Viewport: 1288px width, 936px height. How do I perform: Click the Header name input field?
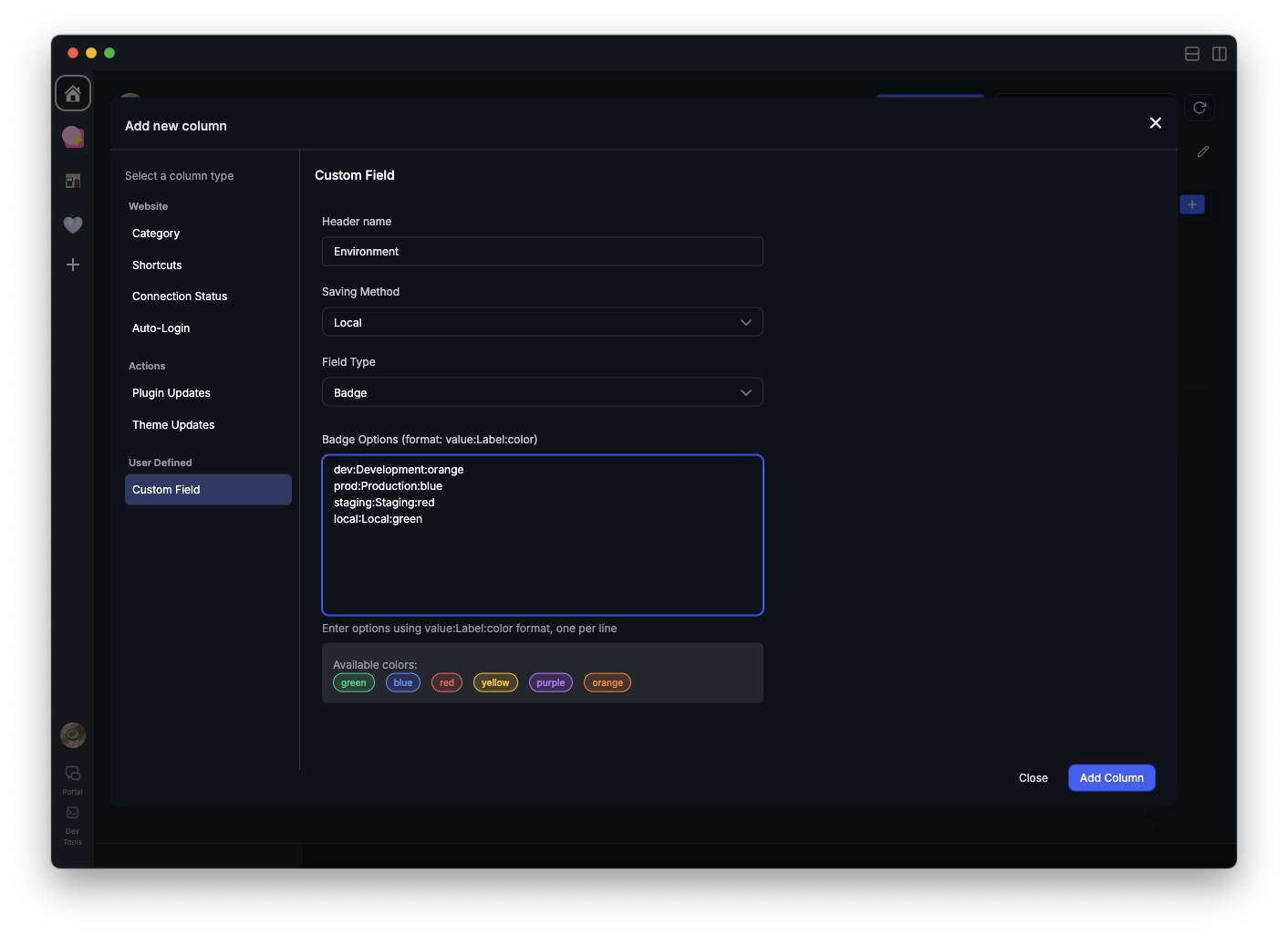coord(542,252)
